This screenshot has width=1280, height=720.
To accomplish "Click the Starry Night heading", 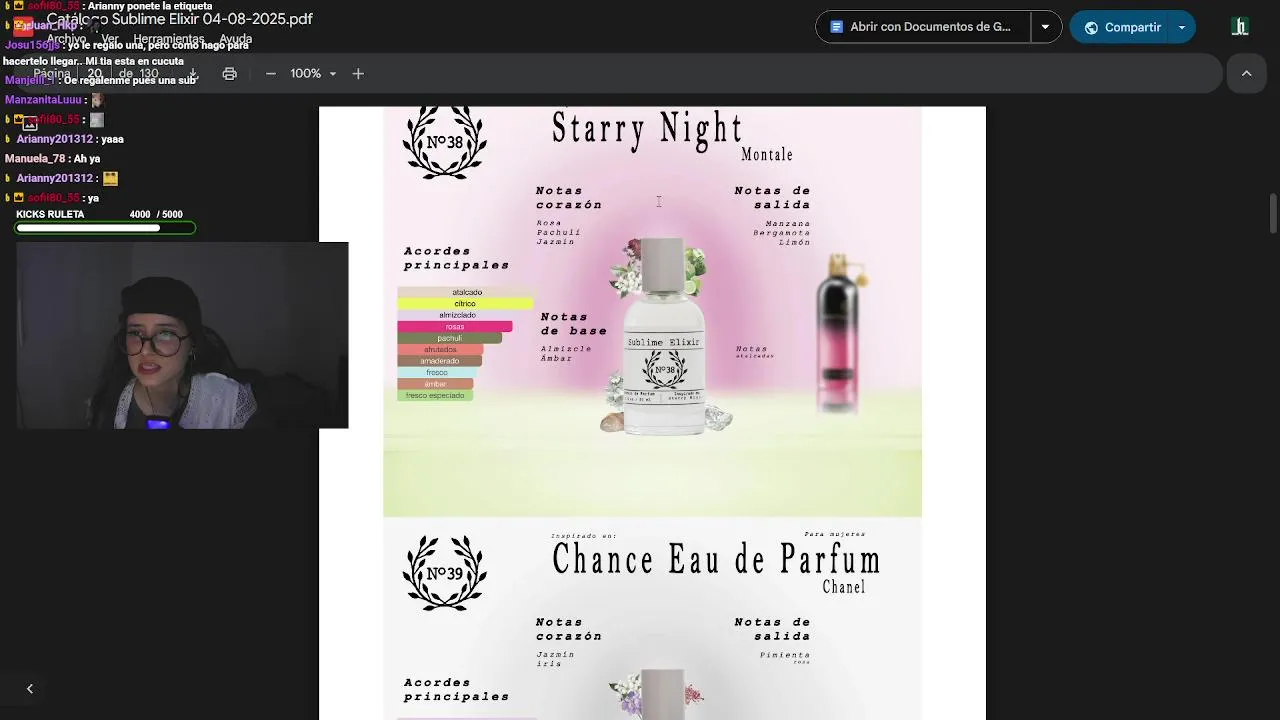I will [647, 129].
